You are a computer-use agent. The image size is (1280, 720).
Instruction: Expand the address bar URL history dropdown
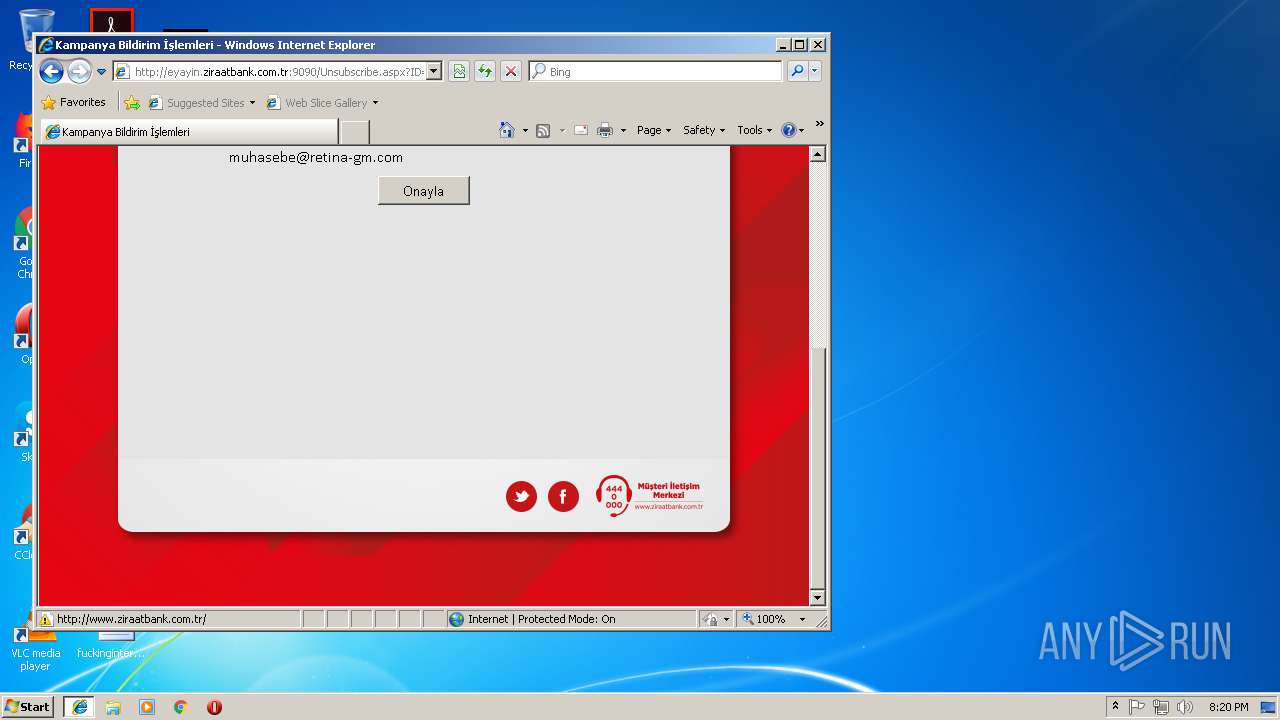pyautogui.click(x=434, y=72)
